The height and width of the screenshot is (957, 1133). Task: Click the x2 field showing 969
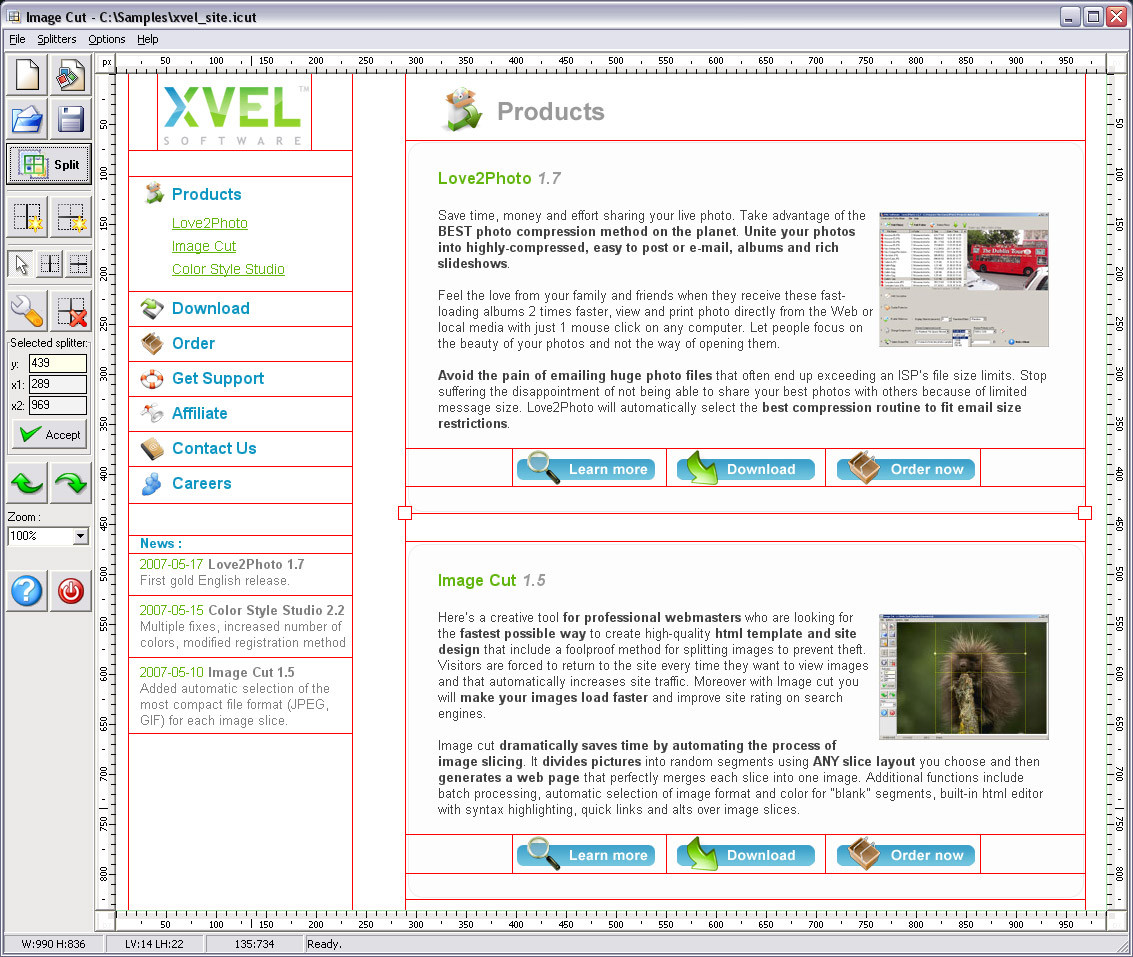click(58, 405)
